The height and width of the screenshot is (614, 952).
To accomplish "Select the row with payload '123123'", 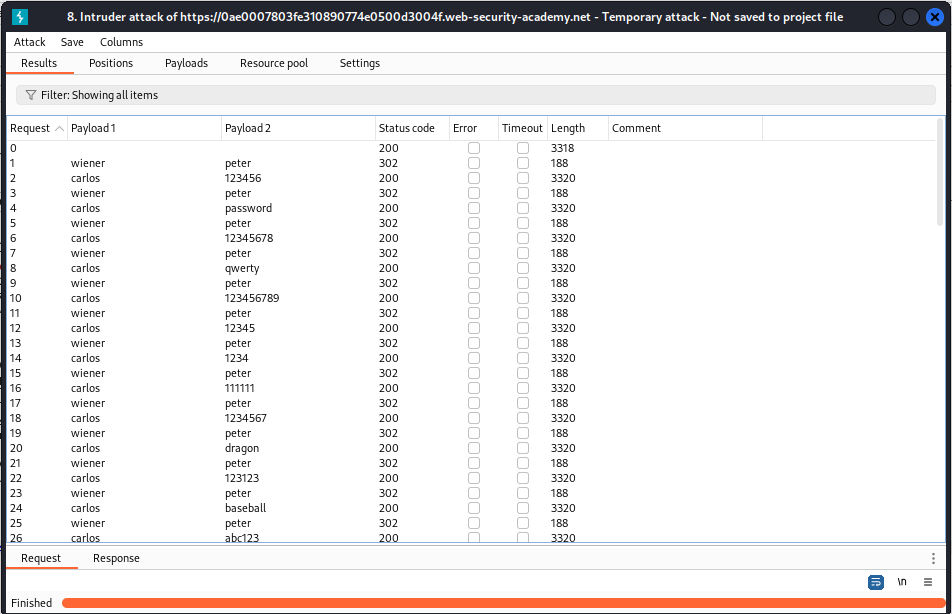I will click(x=471, y=478).
